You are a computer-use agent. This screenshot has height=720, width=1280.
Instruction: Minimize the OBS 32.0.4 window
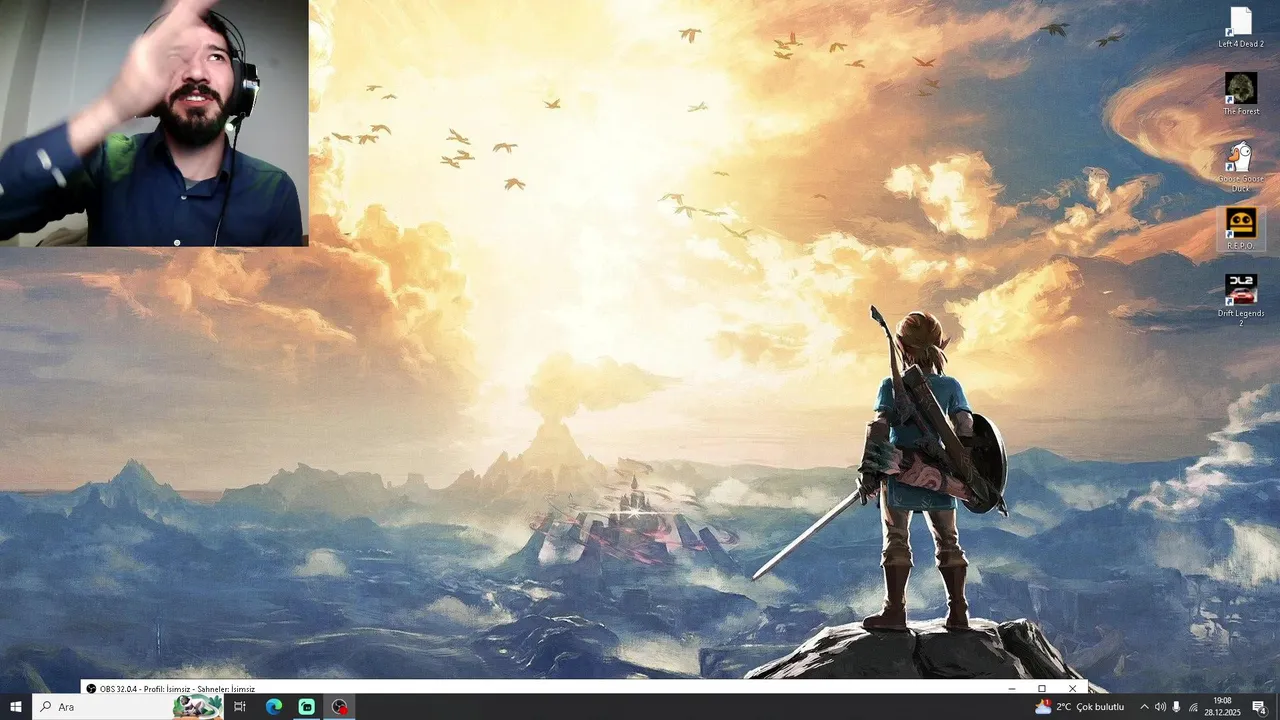(1011, 688)
